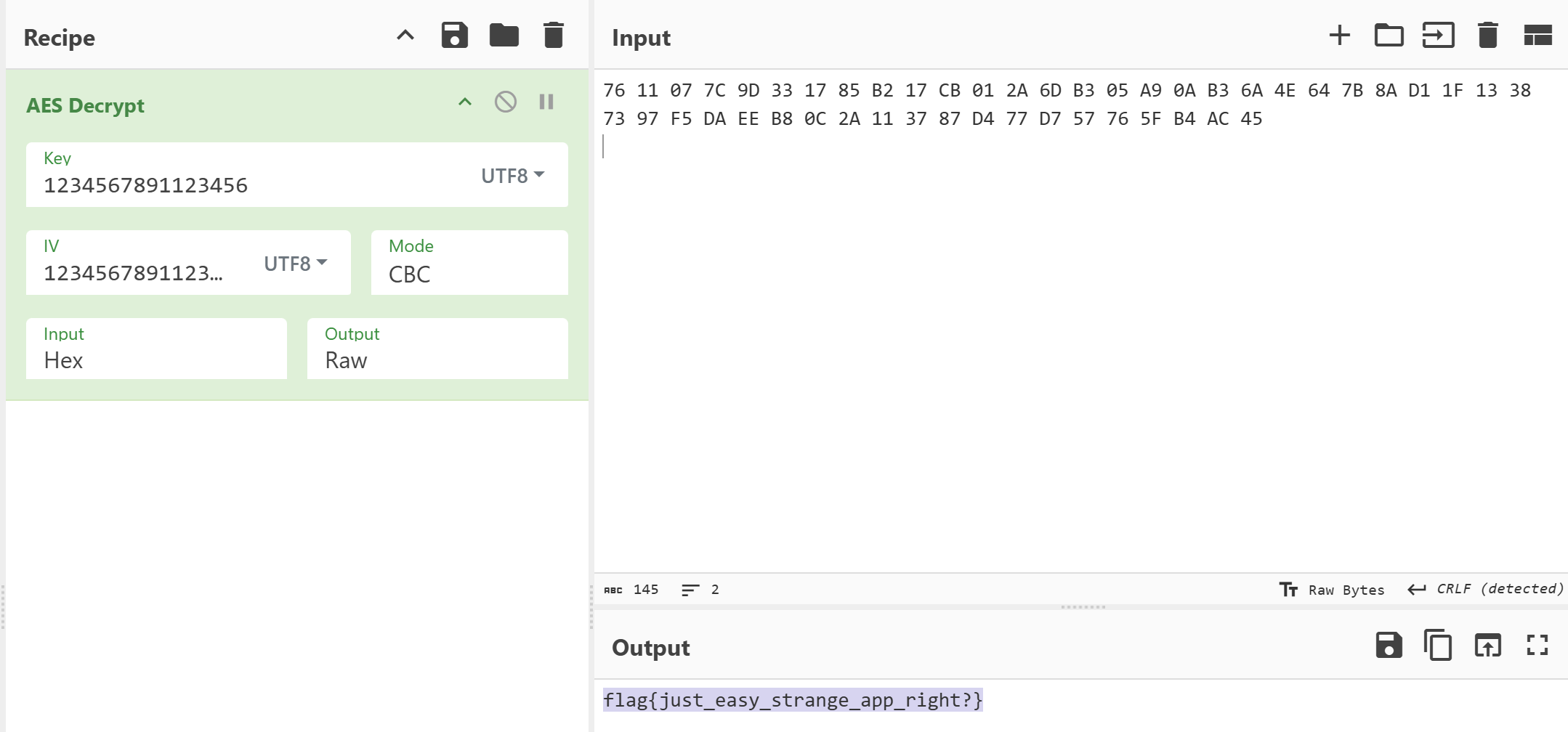Image resolution: width=1568 pixels, height=732 pixels.
Task: Add a new input tab
Action: pos(1339,36)
